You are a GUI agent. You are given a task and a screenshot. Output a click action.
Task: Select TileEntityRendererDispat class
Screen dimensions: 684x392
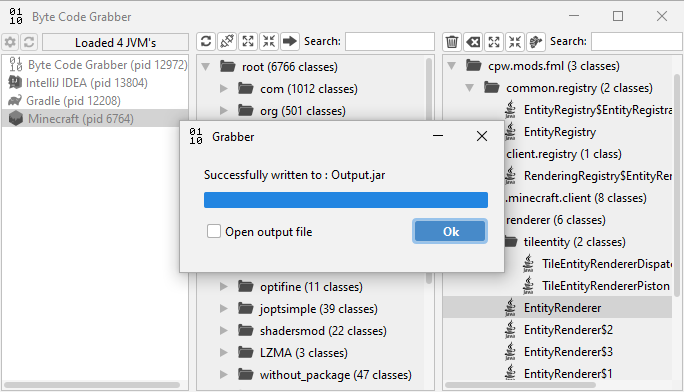[x=607, y=264]
